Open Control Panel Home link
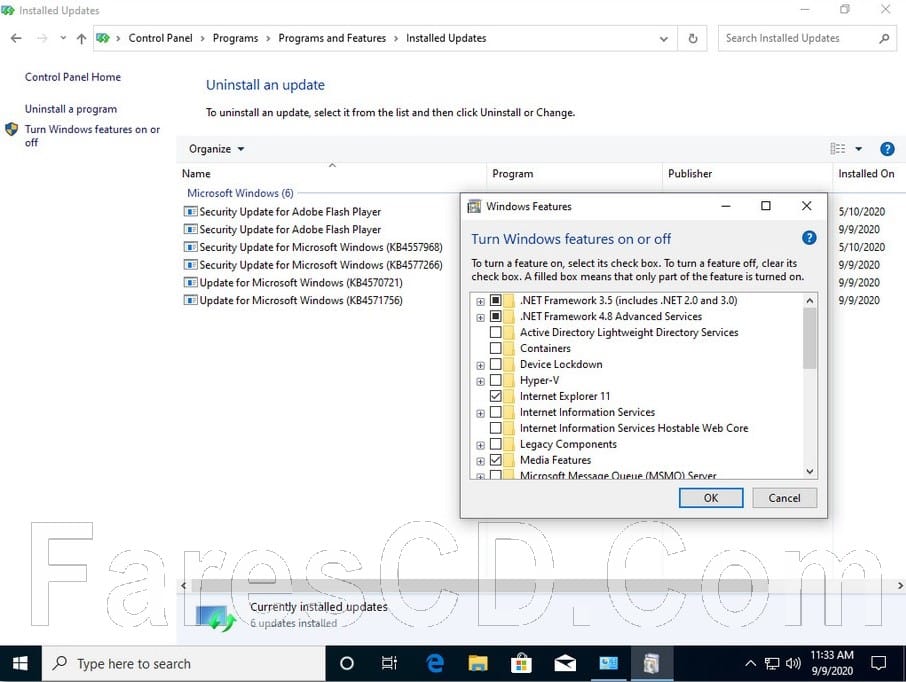 pyautogui.click(x=73, y=77)
